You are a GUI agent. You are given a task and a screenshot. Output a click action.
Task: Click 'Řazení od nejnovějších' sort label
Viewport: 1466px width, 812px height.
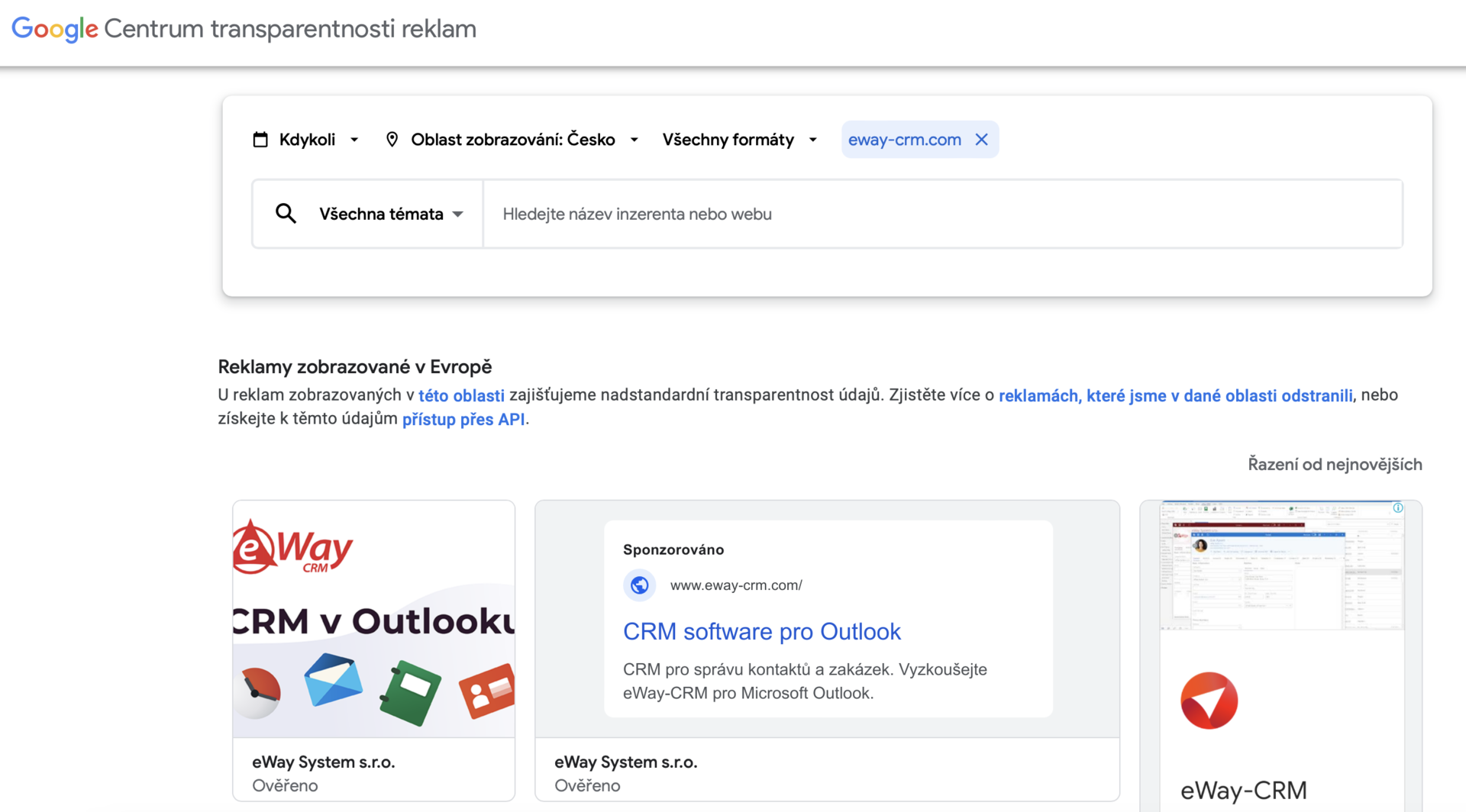(x=1335, y=464)
